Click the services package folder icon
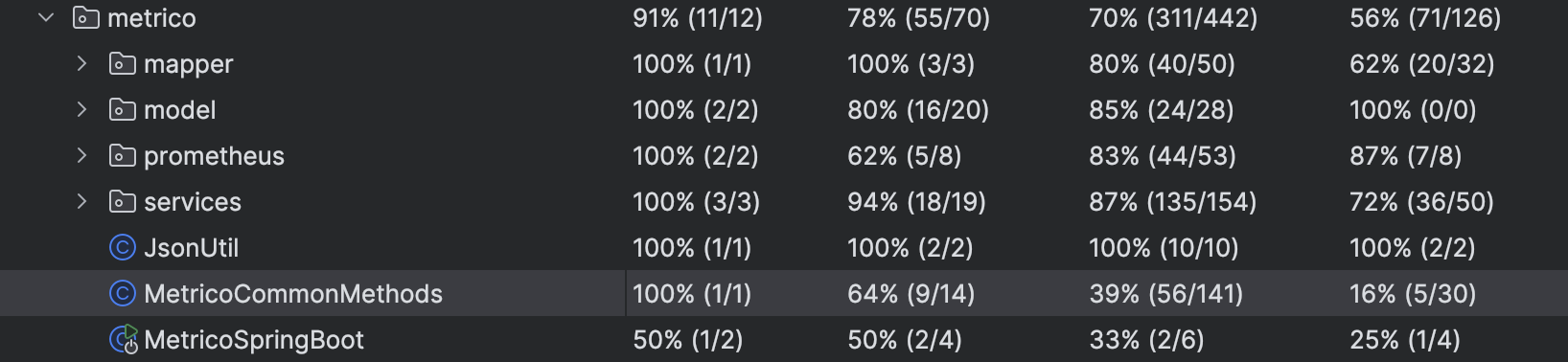Image resolution: width=1568 pixels, height=362 pixels. (x=123, y=201)
